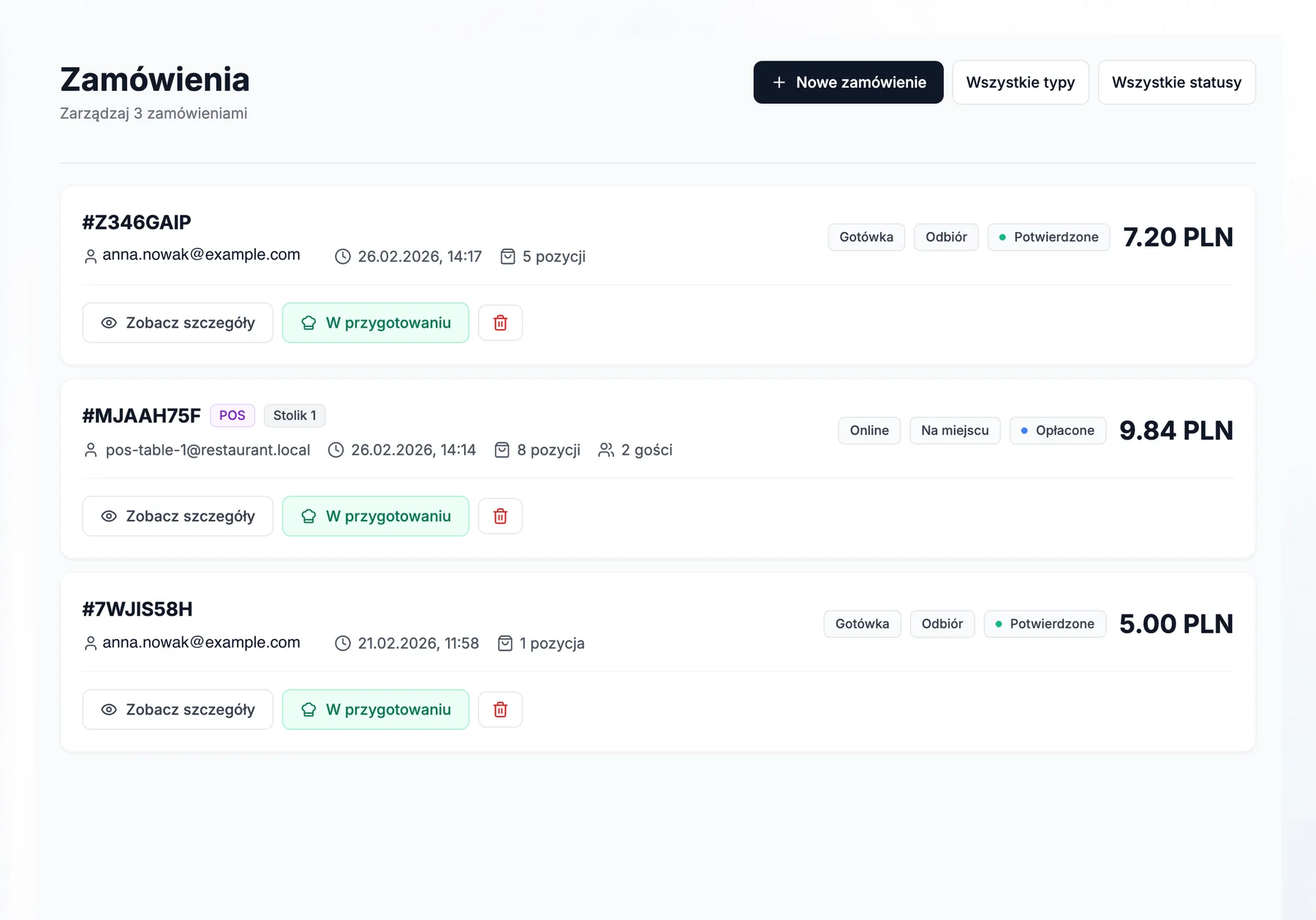
Task: Click Gotówka tag on order #Z346GAIP
Action: 866,237
